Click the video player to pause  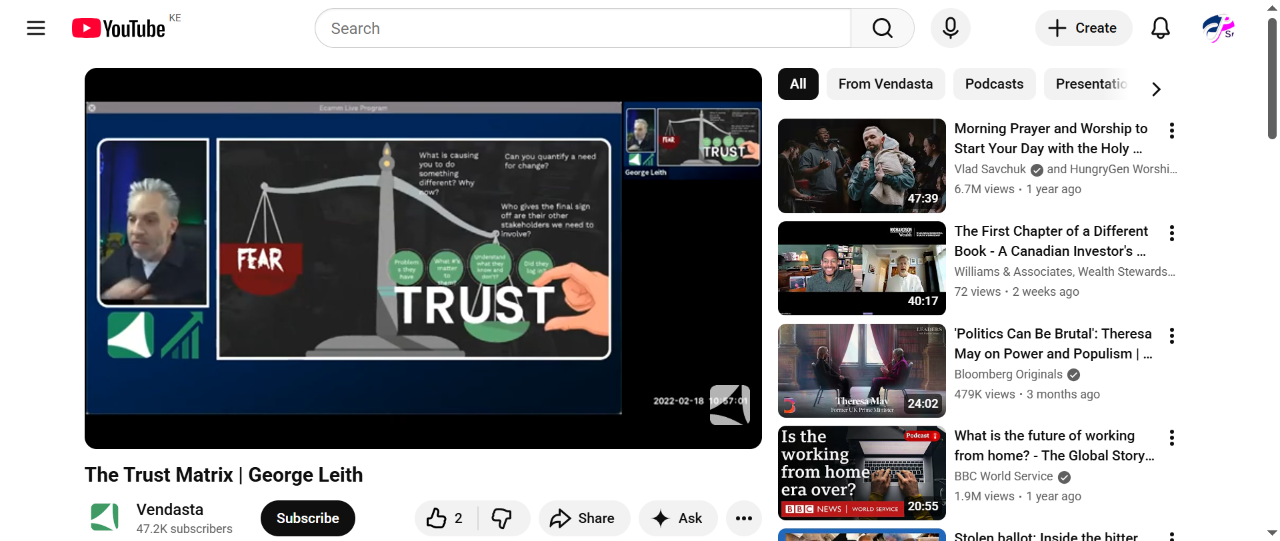click(423, 258)
